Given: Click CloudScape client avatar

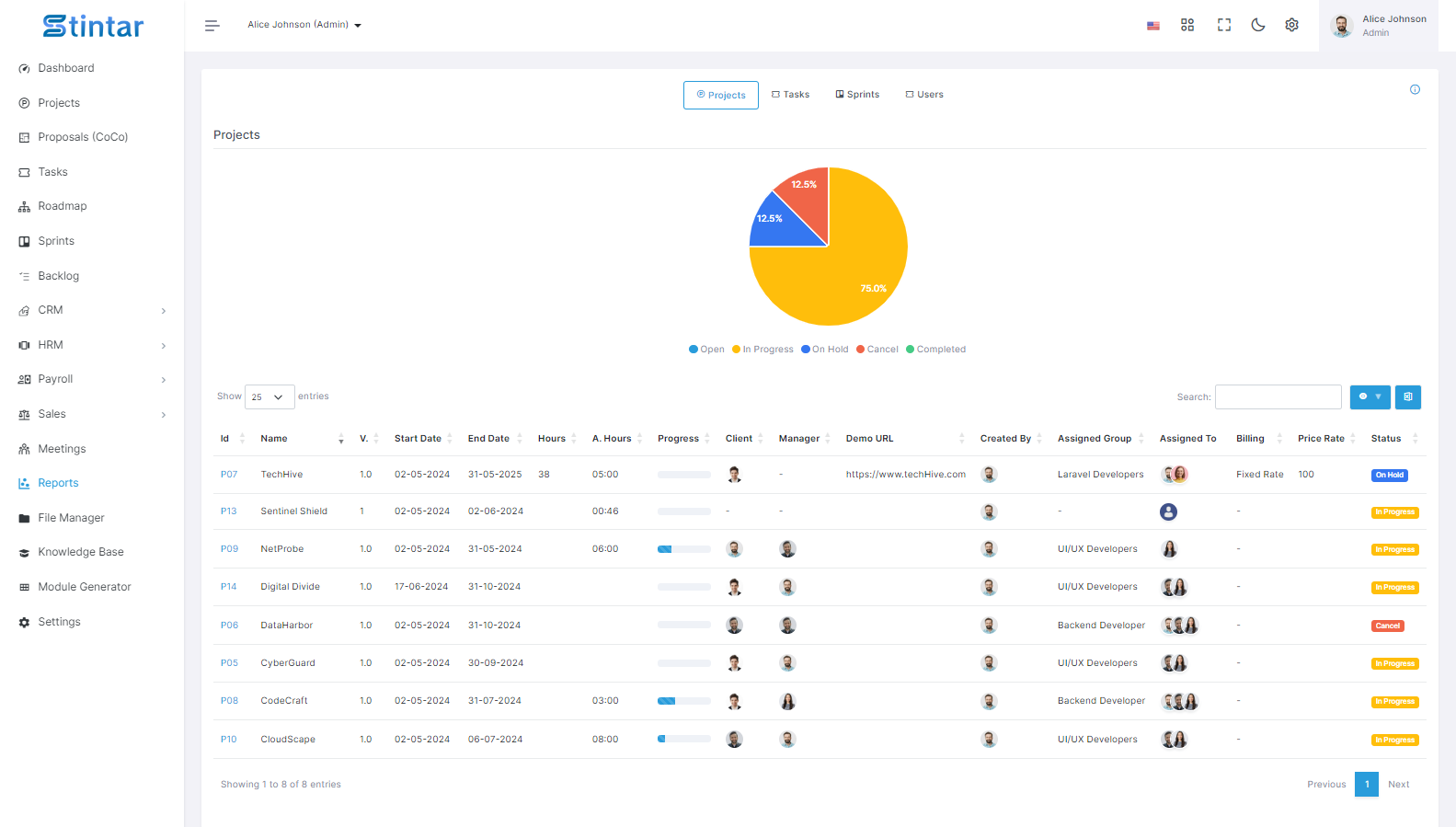Looking at the screenshot, I should click(734, 740).
